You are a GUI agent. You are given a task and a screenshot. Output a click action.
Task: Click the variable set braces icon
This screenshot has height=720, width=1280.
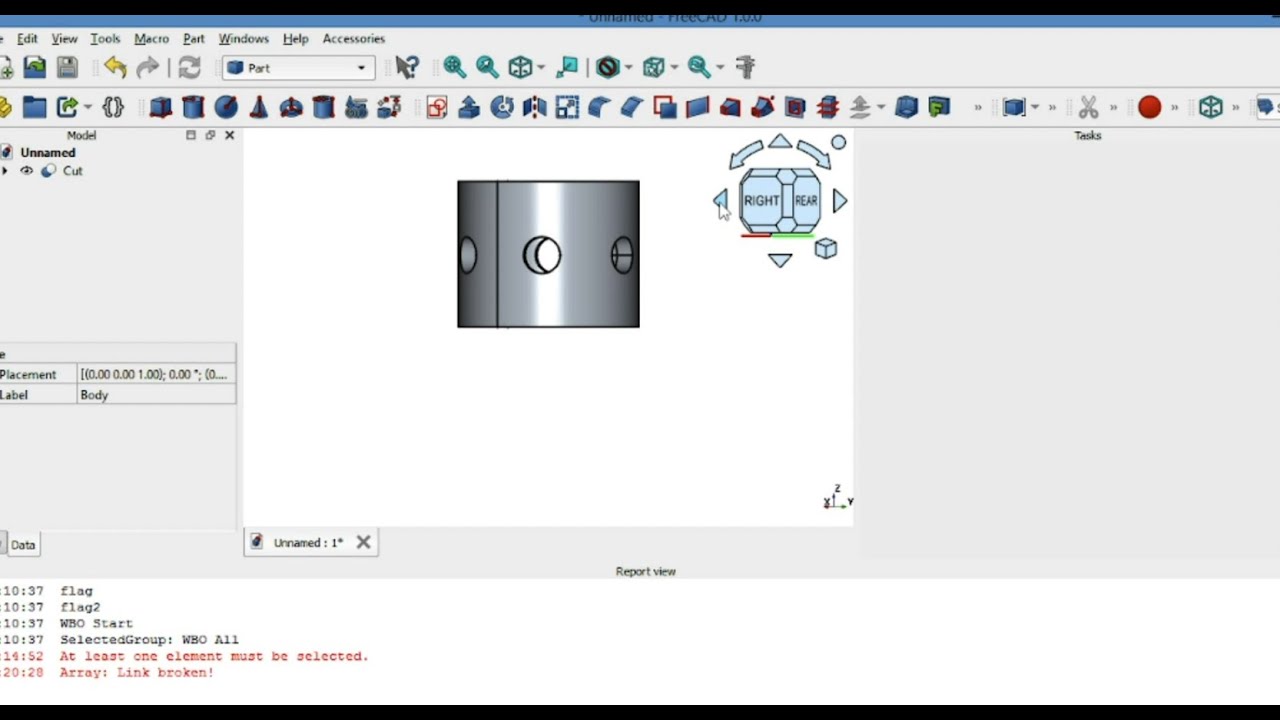tap(113, 107)
